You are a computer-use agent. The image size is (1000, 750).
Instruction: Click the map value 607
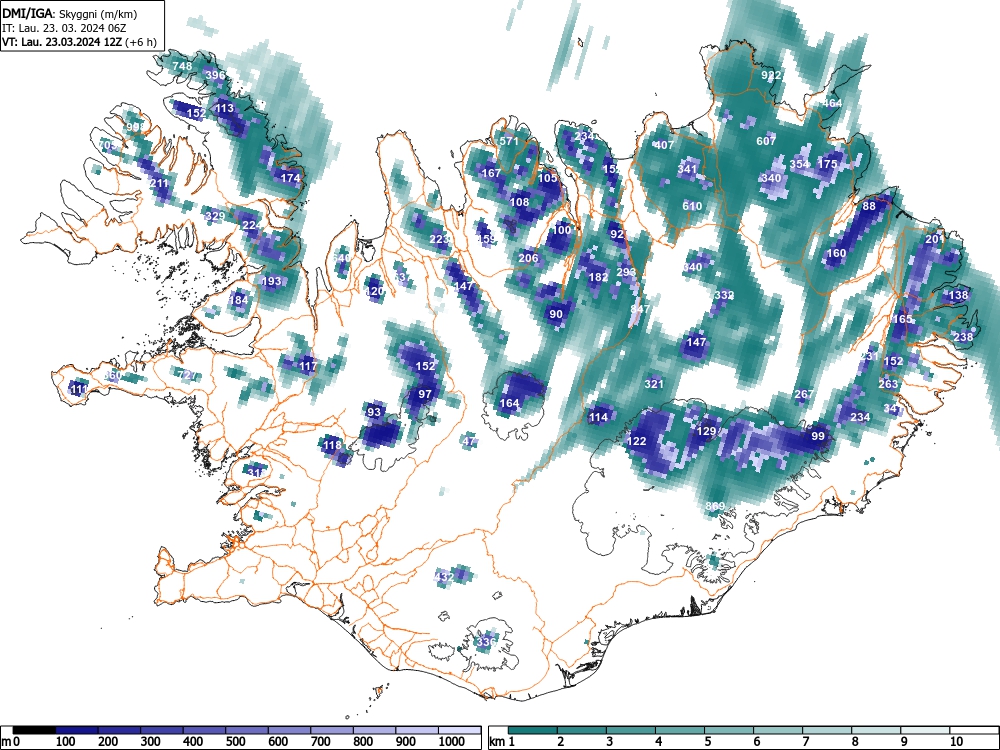click(x=766, y=141)
